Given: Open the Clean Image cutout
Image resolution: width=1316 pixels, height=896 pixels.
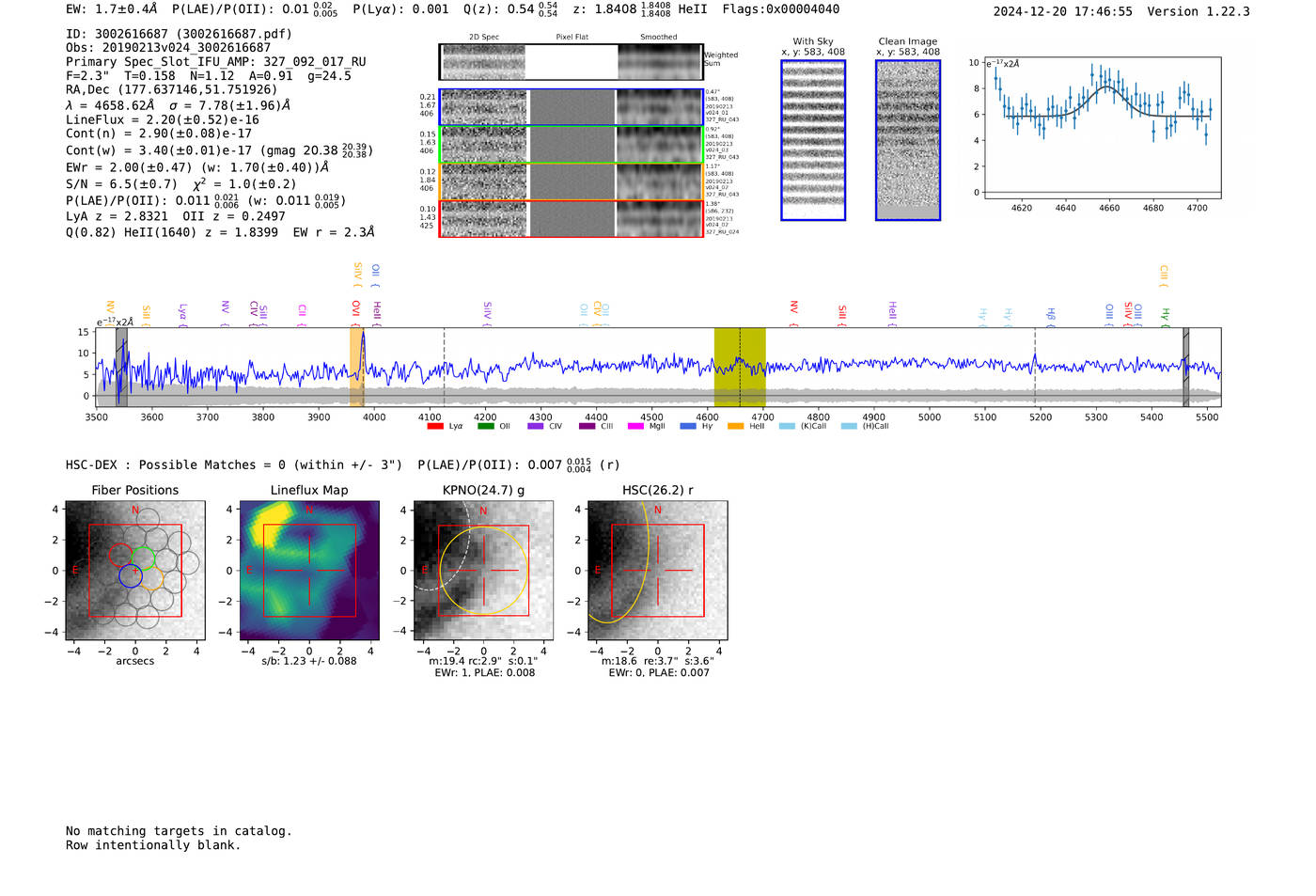Looking at the screenshot, I should coord(907,140).
